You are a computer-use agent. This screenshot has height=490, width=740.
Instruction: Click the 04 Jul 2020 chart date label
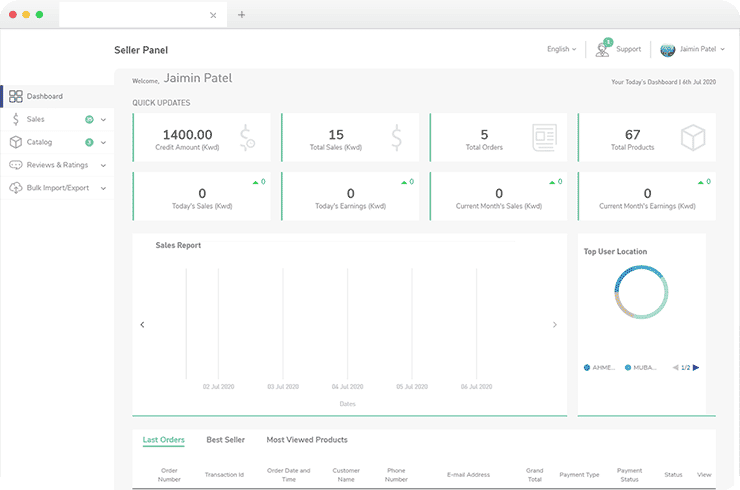click(x=347, y=387)
